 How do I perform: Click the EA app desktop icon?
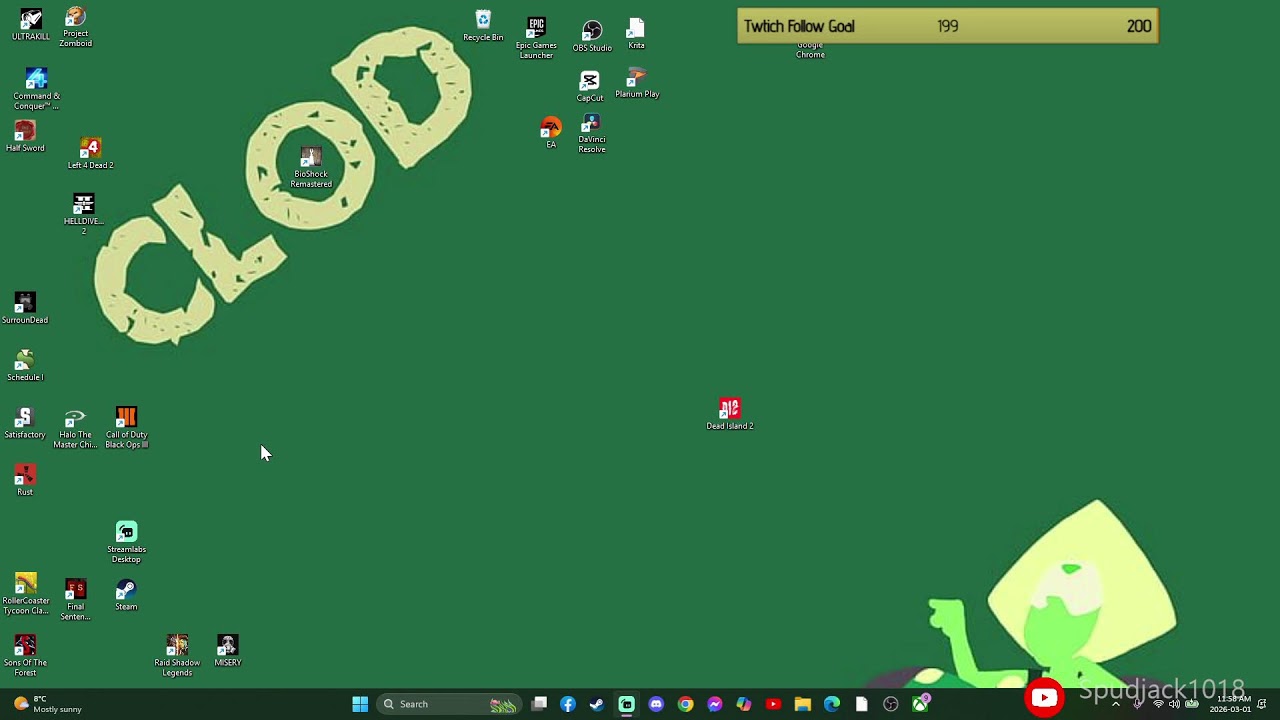[550, 134]
